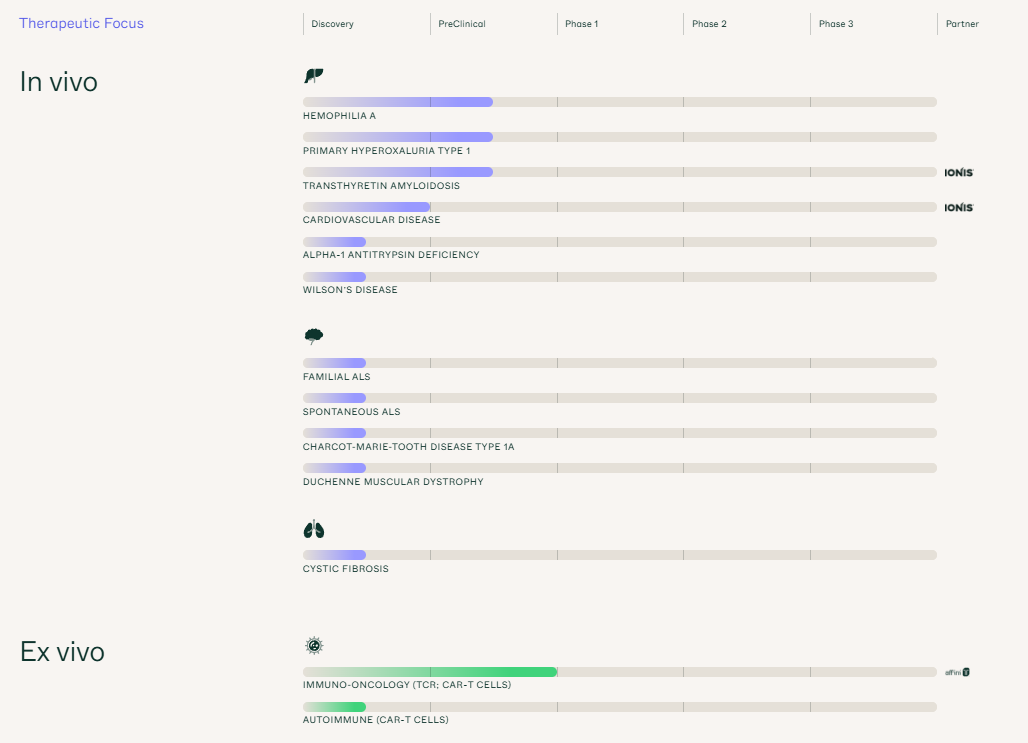Click the brain icon above Familial ALS
1028x743 pixels.
(313, 336)
